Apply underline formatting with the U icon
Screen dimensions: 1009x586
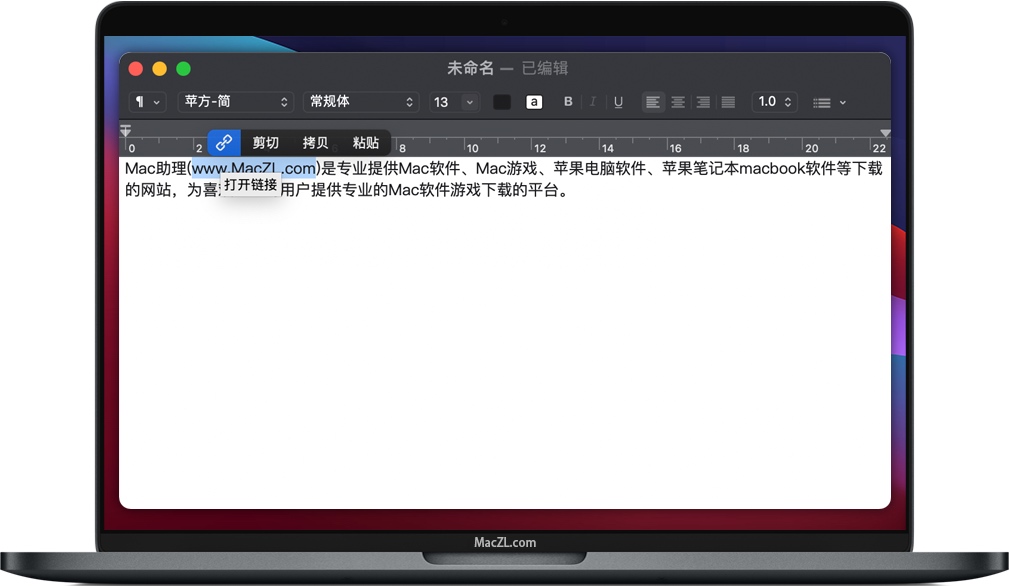click(x=618, y=101)
